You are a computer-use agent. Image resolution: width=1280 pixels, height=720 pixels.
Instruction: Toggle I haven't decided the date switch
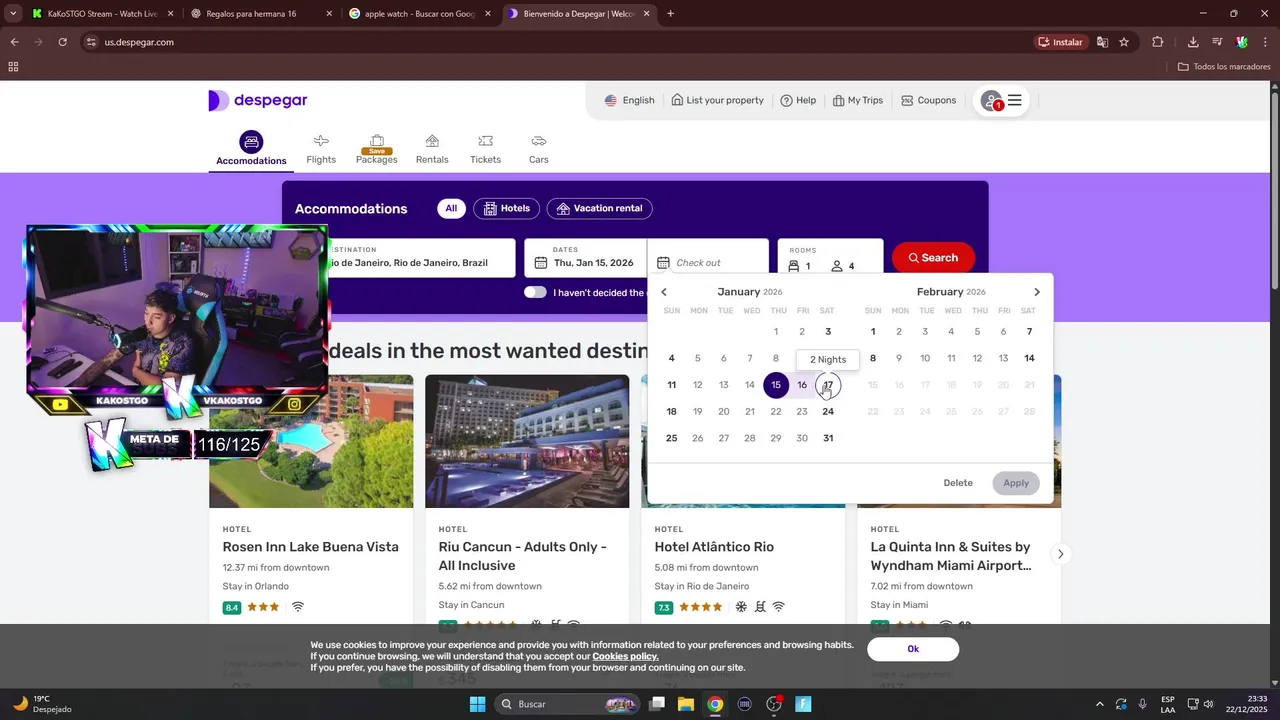pos(535,292)
